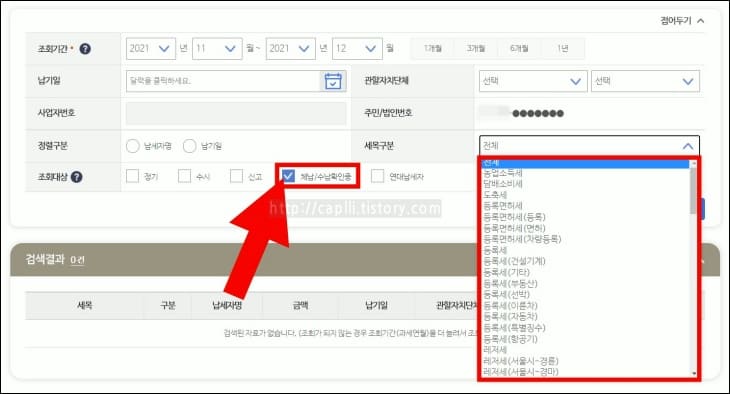Image resolution: width=730 pixels, height=394 pixels.
Task: Collapse the search panel via 접어두기
Action: click(x=682, y=20)
